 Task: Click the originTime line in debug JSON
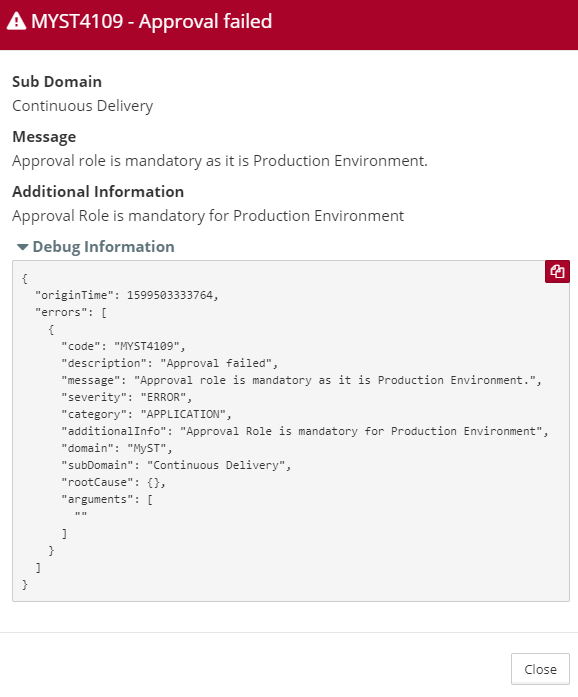tap(127, 295)
